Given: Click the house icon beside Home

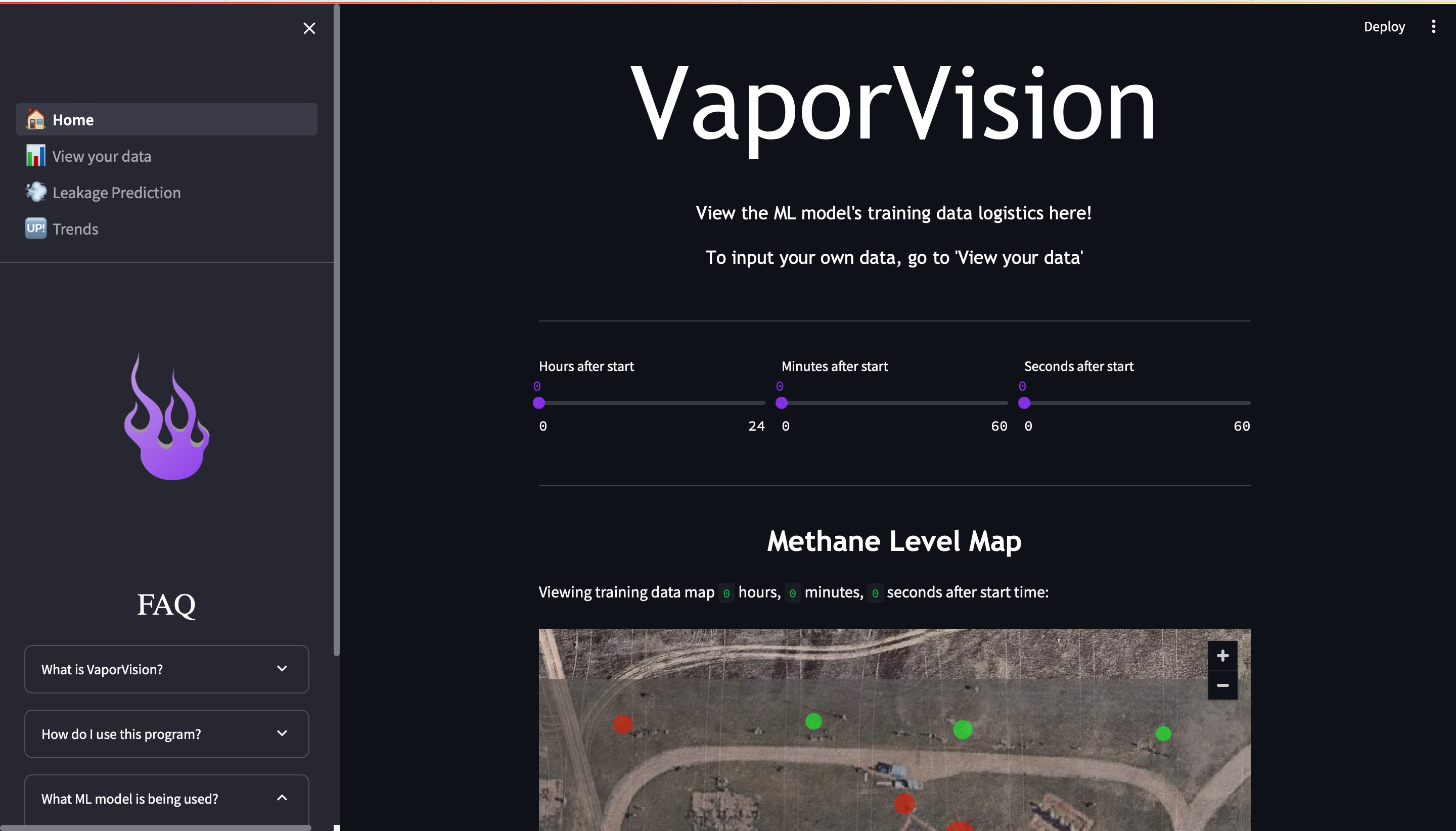Looking at the screenshot, I should click(35, 119).
